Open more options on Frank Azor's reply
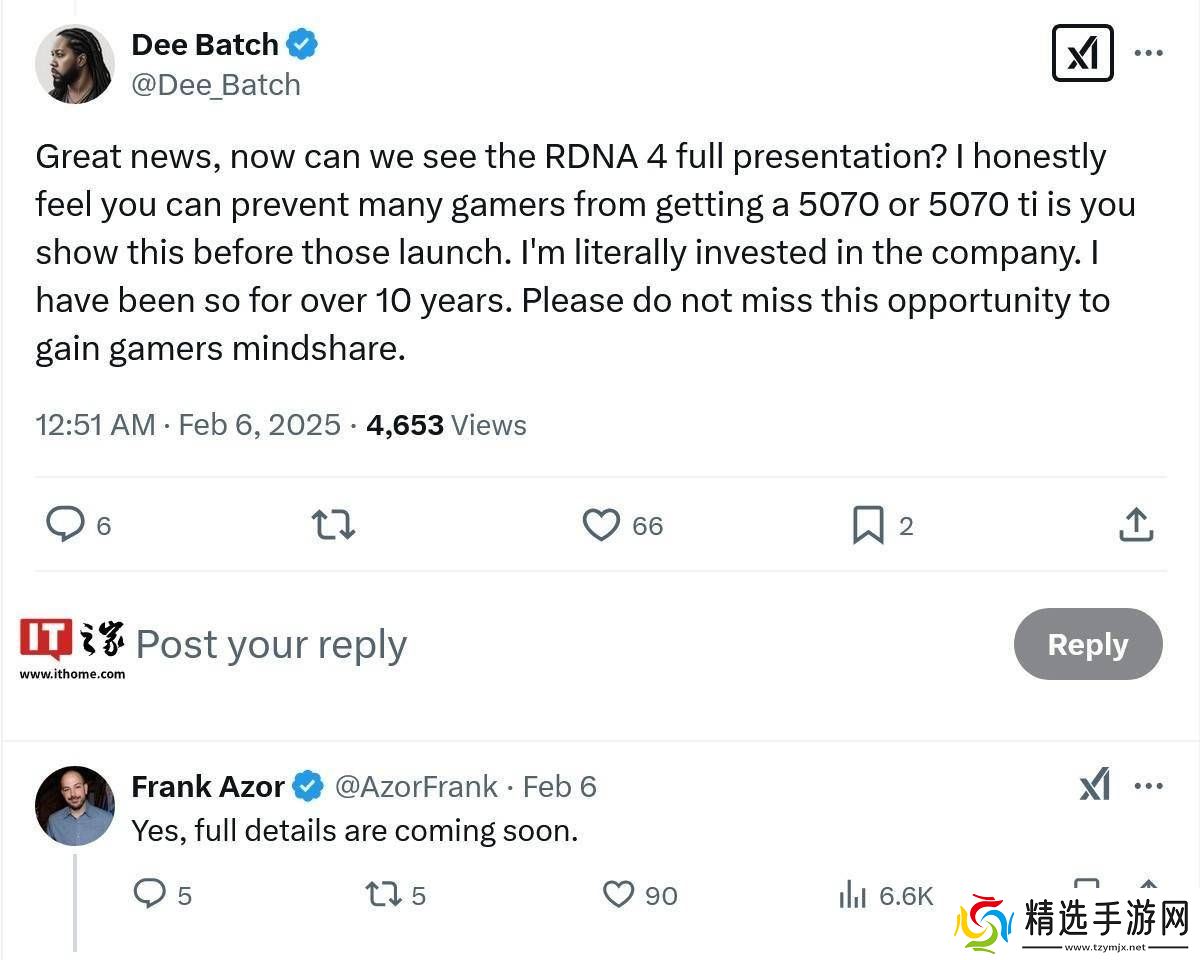 click(1149, 785)
